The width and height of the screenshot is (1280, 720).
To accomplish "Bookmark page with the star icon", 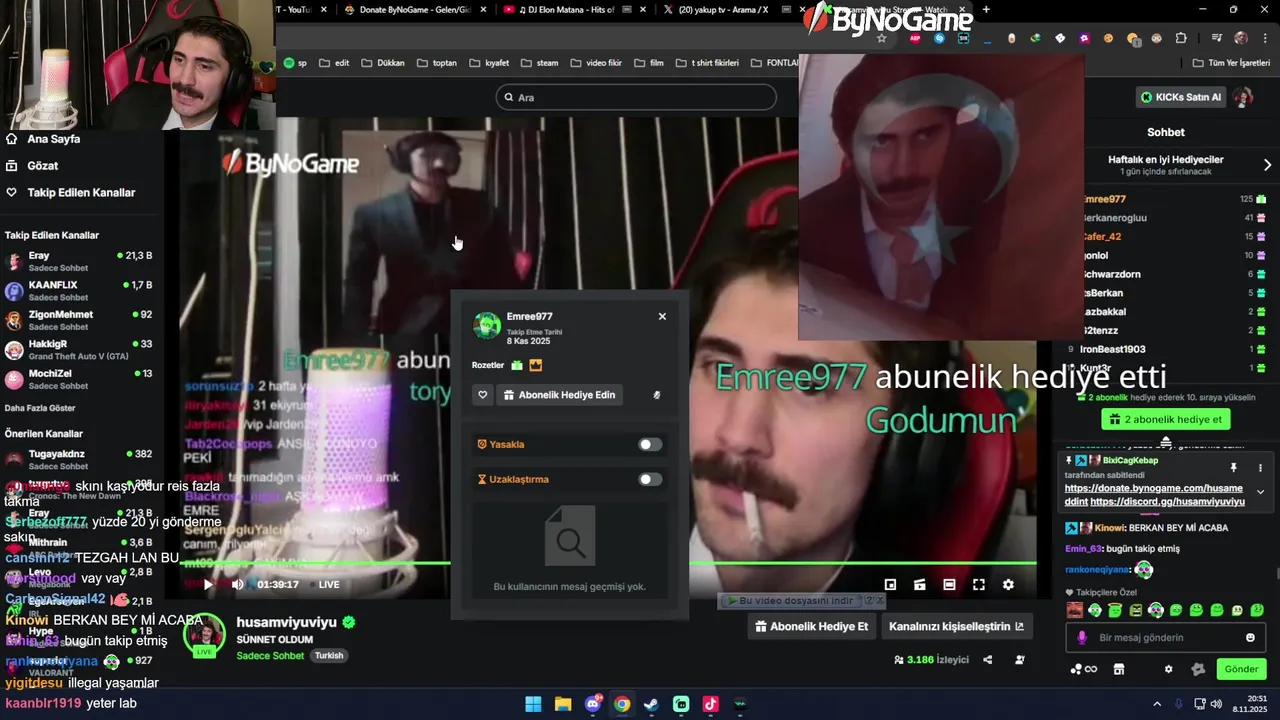I will [881, 38].
